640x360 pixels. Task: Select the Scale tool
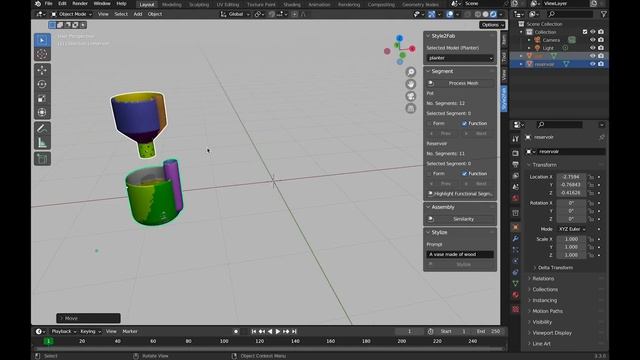[42, 98]
